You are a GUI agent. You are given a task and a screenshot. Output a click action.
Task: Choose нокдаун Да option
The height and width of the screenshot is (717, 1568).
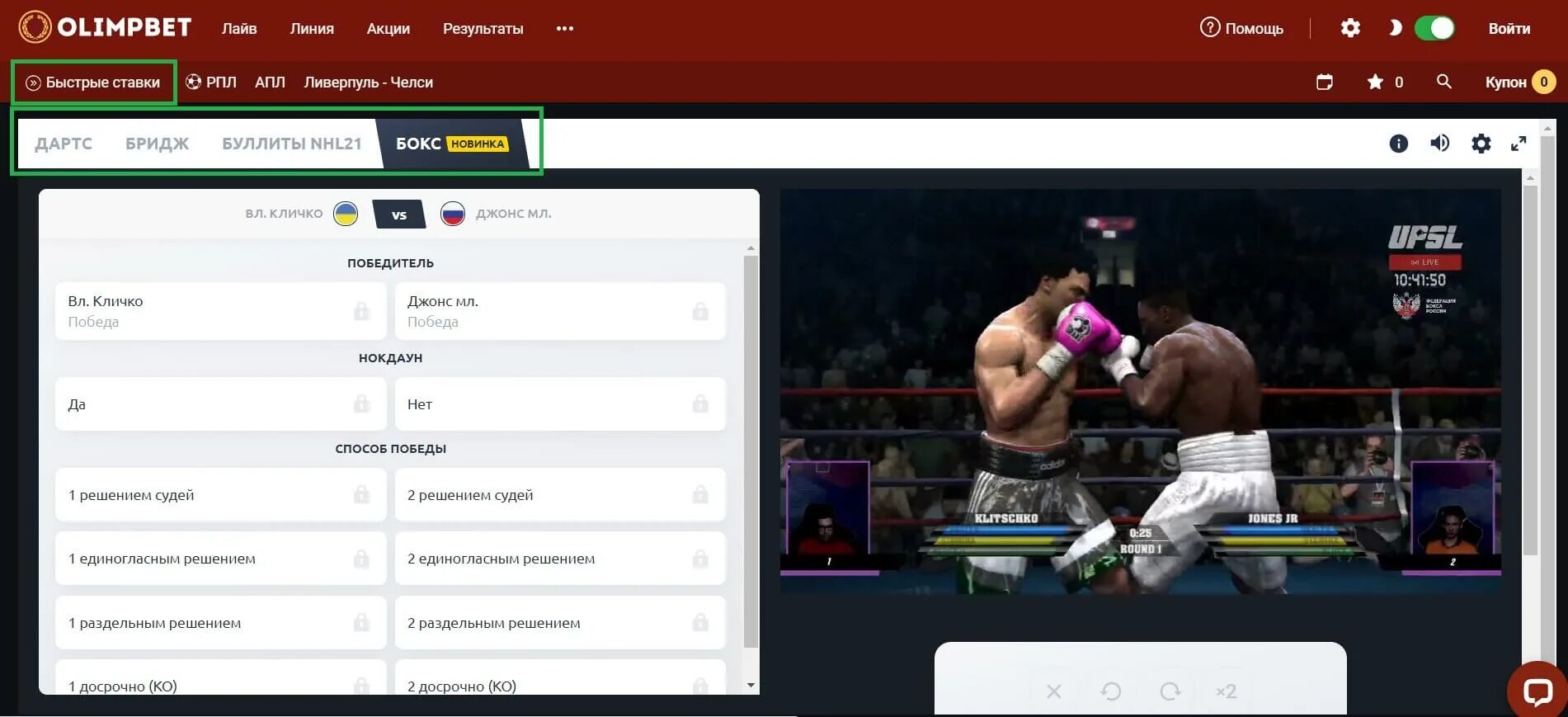click(x=220, y=404)
